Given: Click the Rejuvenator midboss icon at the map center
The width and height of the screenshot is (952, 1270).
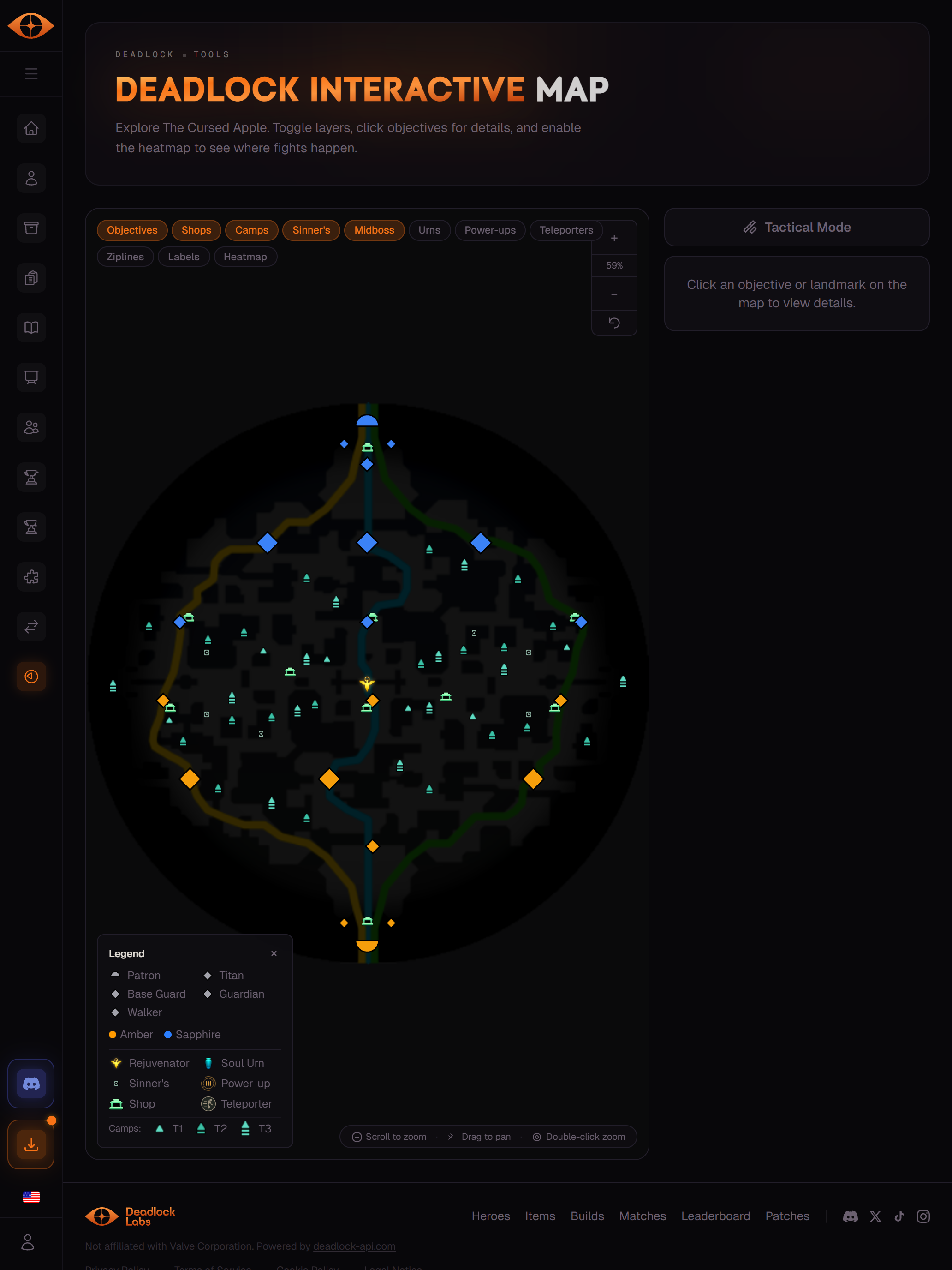Looking at the screenshot, I should 367,683.
